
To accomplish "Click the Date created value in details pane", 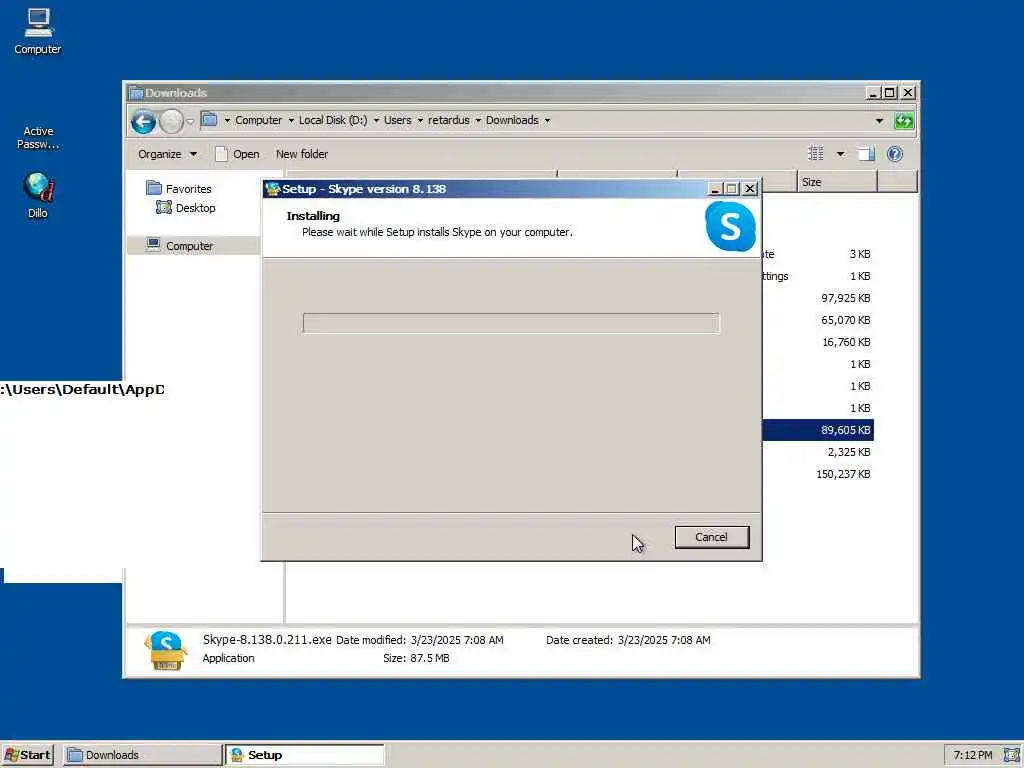I will [664, 640].
